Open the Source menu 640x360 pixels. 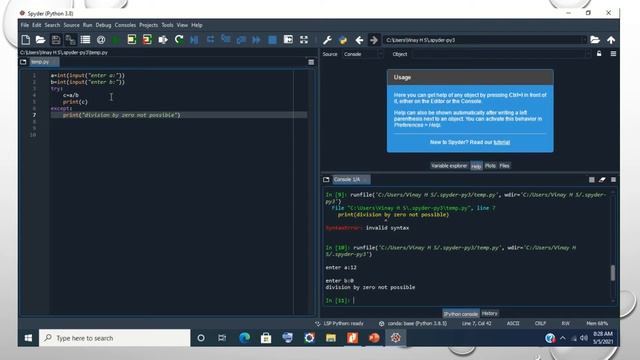coord(71,25)
